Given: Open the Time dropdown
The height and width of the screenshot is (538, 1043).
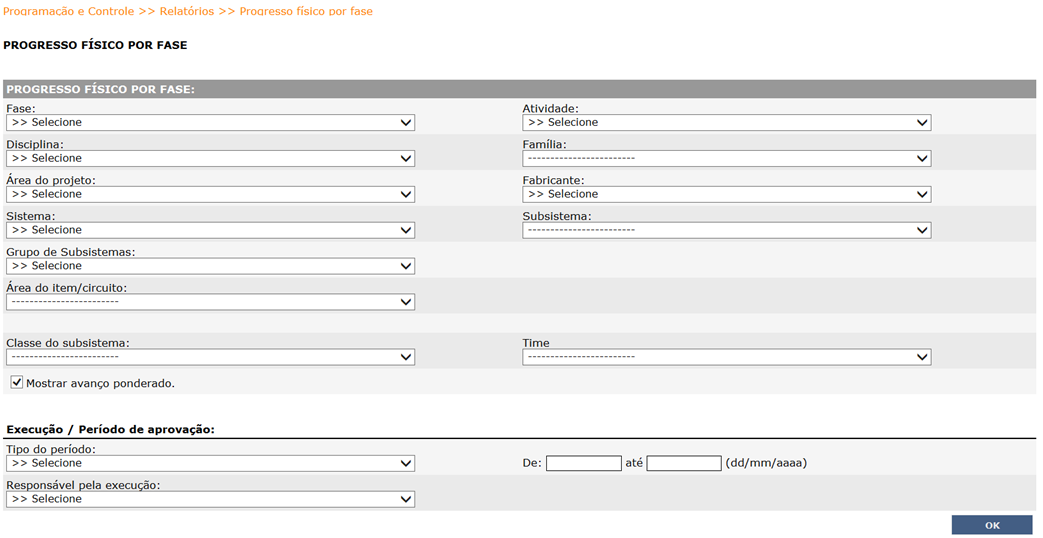Looking at the screenshot, I should pyautogui.click(x=726, y=357).
